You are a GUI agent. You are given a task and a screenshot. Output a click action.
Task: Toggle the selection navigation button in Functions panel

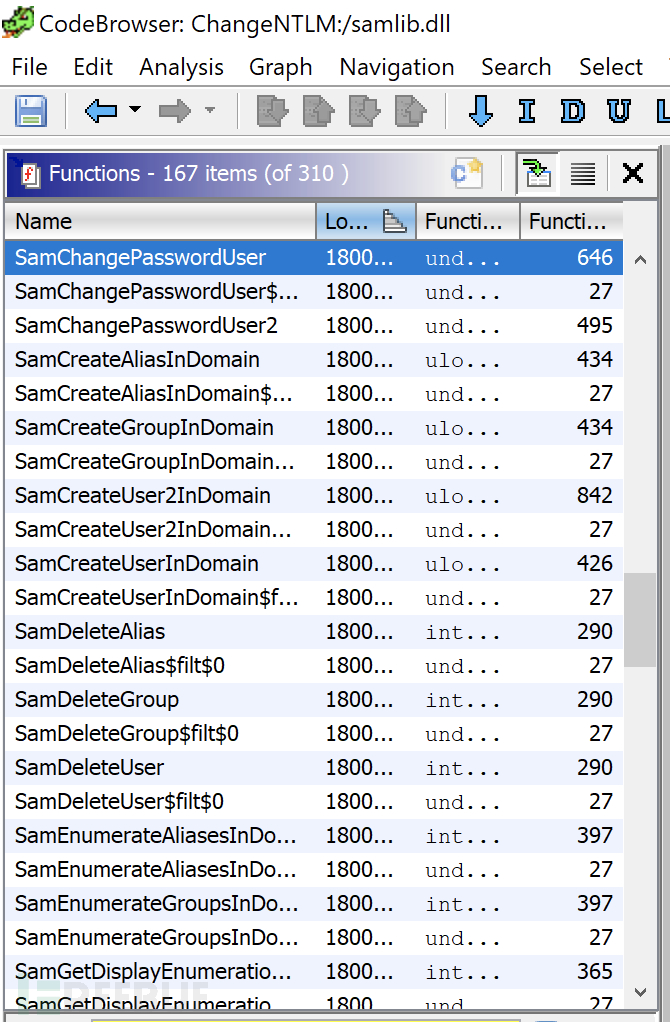point(537,173)
